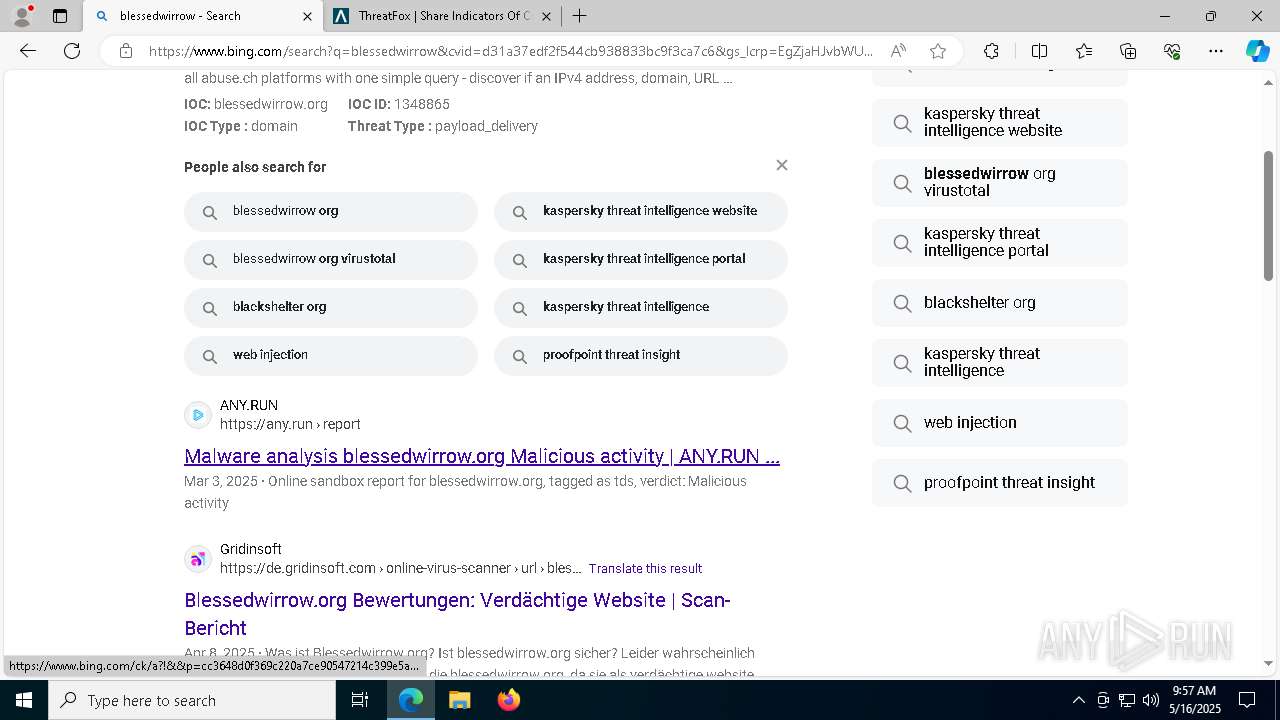The image size is (1280, 720).
Task: Open the volume control in tray
Action: click(x=1150, y=700)
